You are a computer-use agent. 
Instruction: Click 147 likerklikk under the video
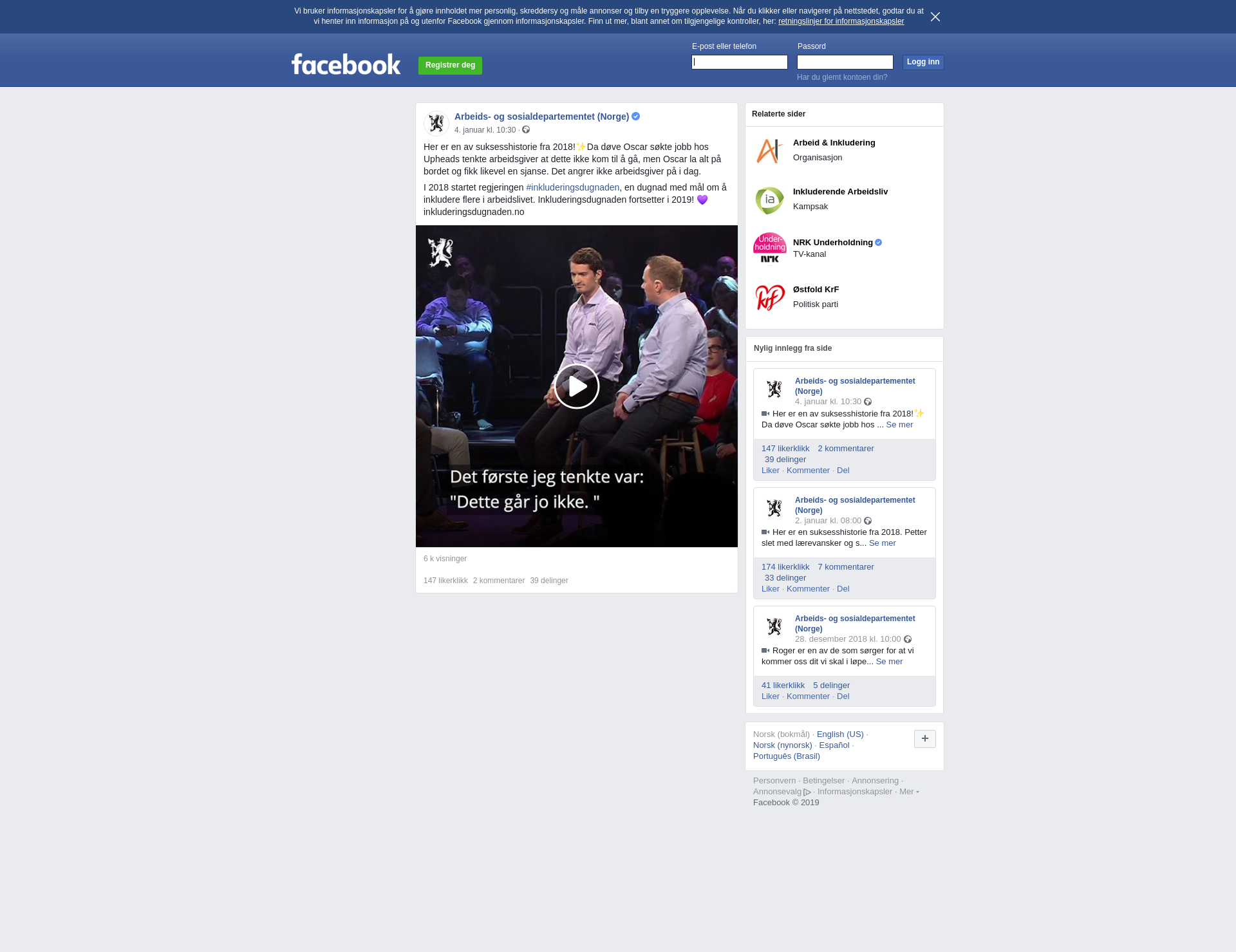445,581
